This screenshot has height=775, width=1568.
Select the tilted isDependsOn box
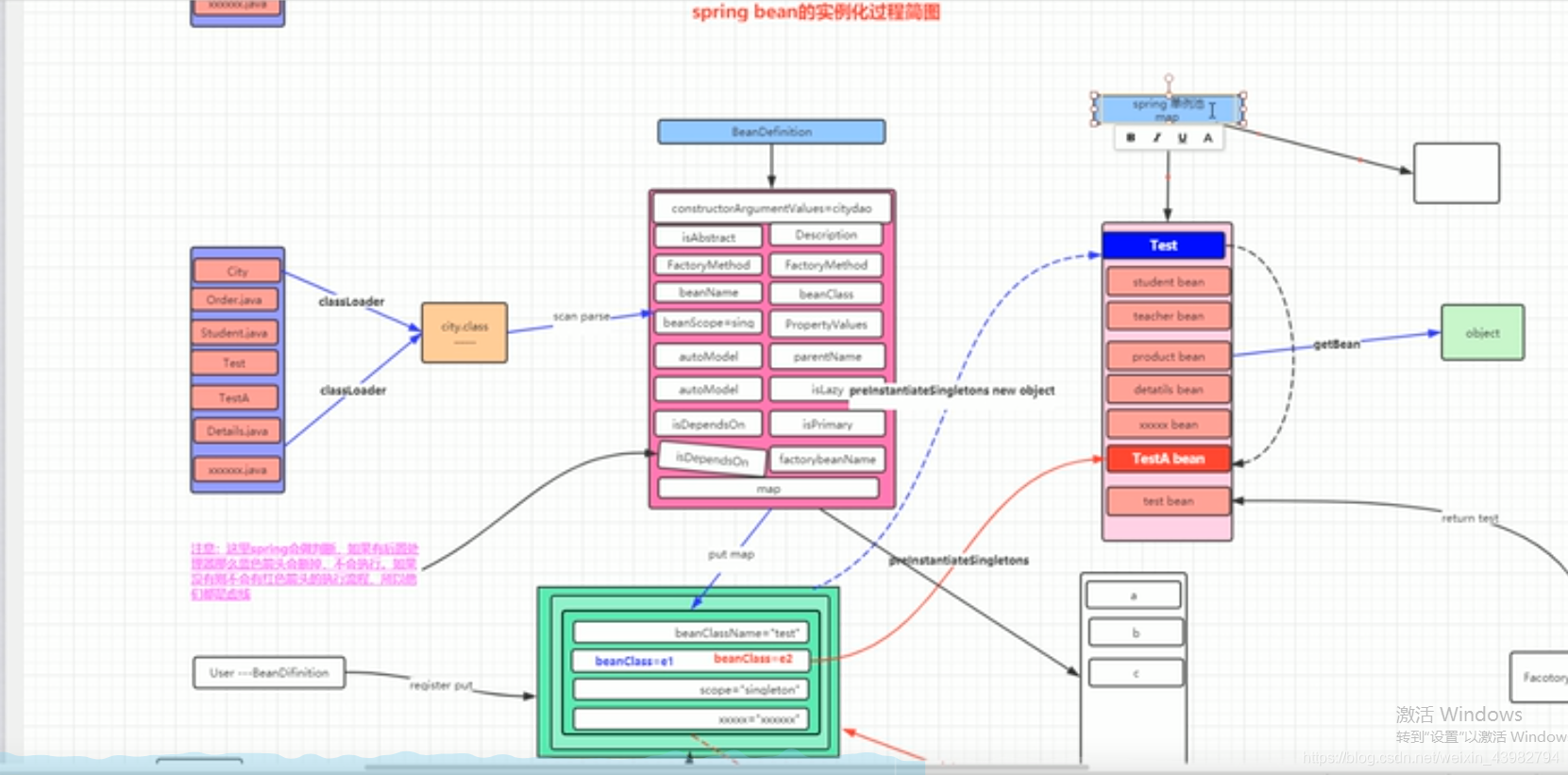(711, 458)
